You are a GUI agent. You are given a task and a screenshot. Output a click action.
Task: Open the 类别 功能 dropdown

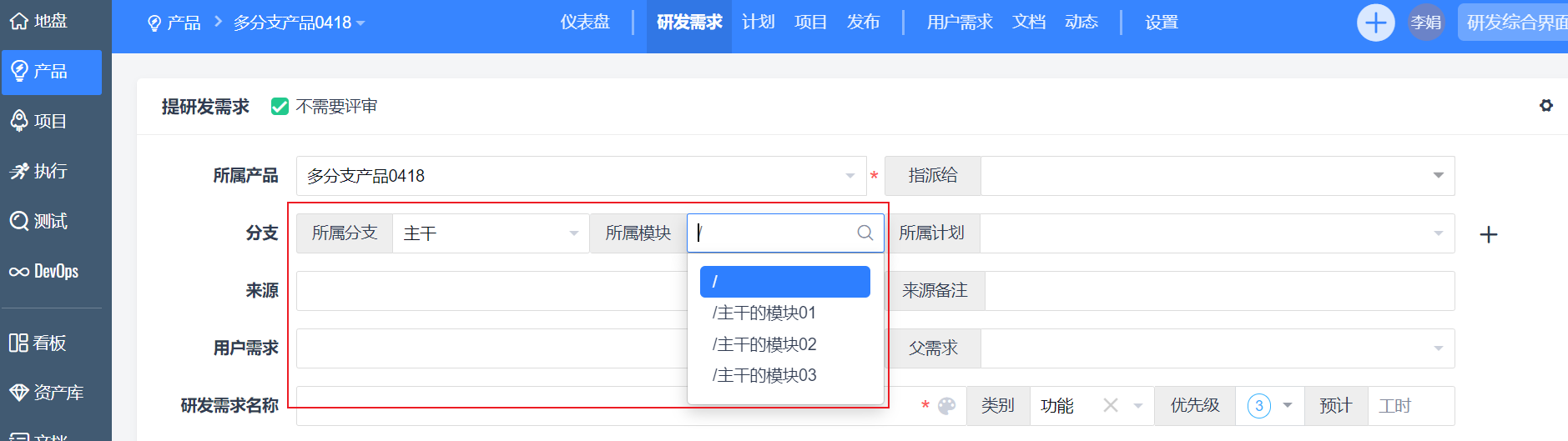(1092, 406)
